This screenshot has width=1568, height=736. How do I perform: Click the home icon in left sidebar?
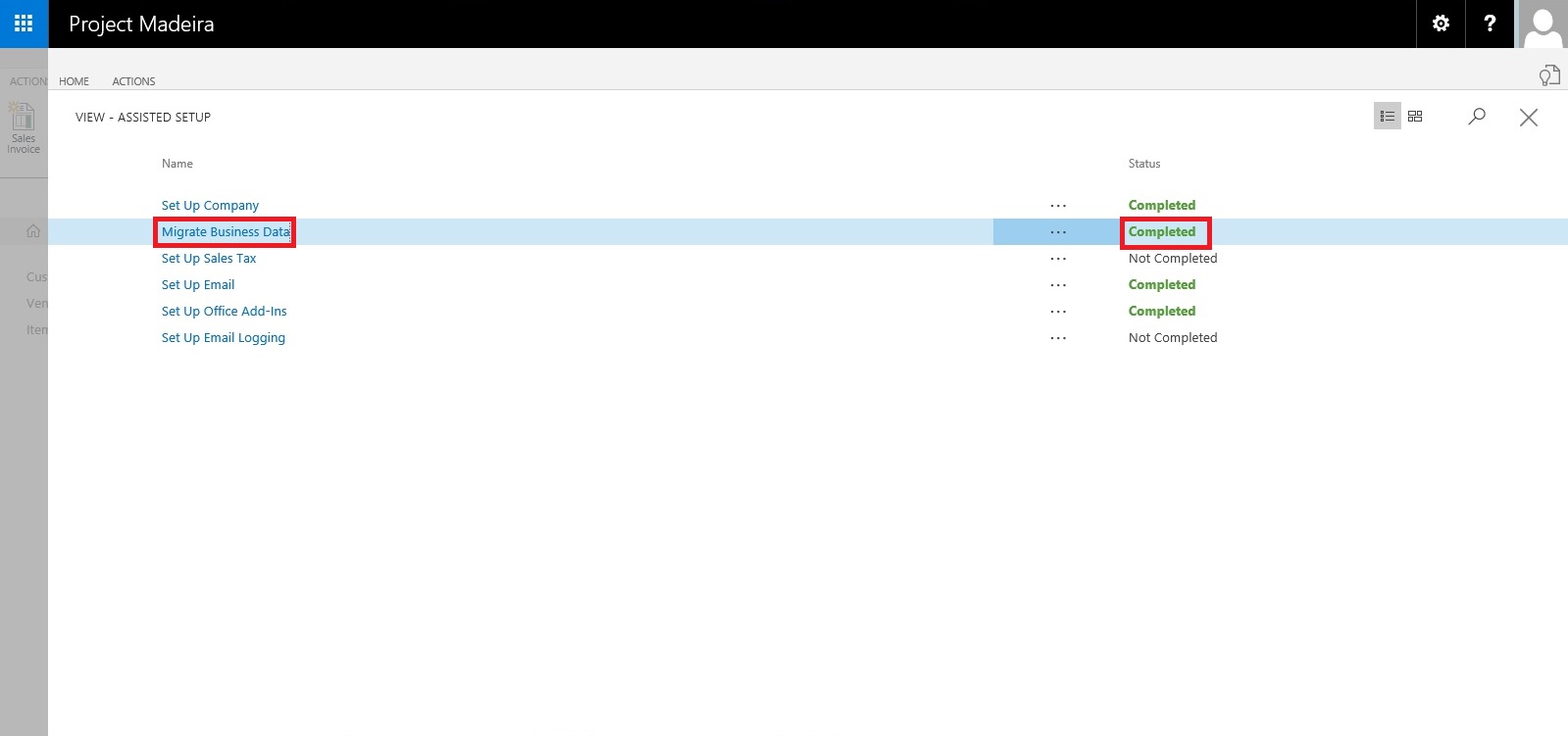point(33,231)
